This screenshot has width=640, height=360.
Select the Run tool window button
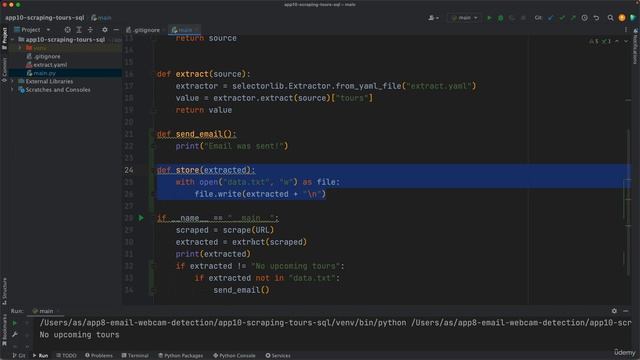[40, 356]
